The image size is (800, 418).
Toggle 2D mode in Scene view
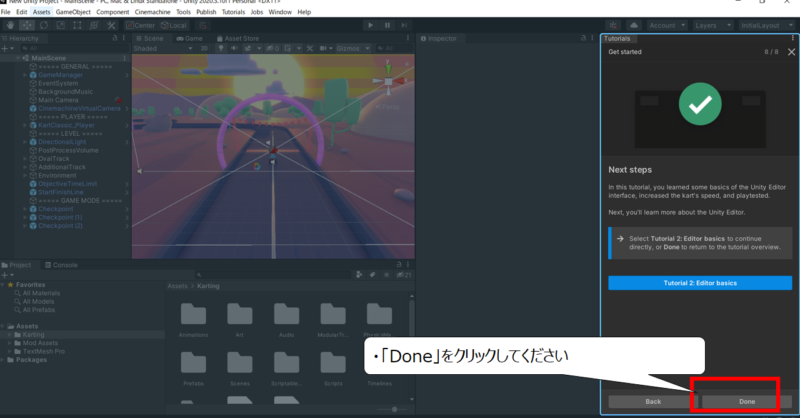pos(204,48)
